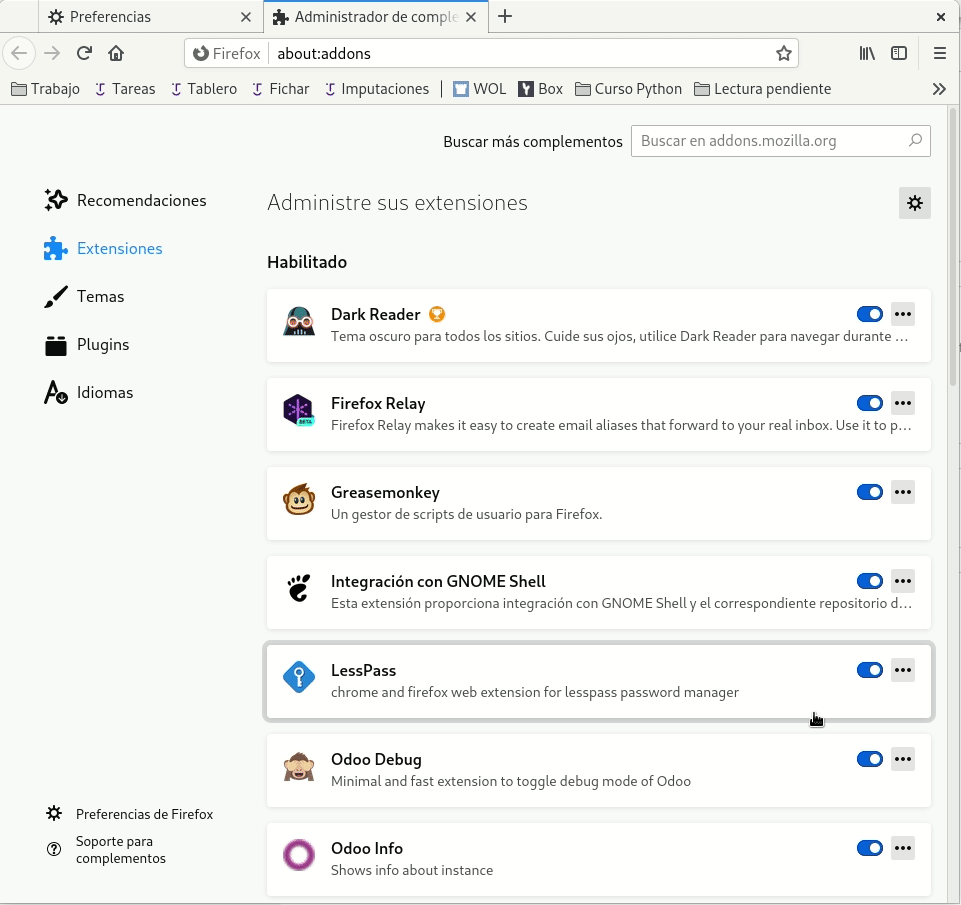
Task: Open the Library menu icon
Action: [x=867, y=53]
